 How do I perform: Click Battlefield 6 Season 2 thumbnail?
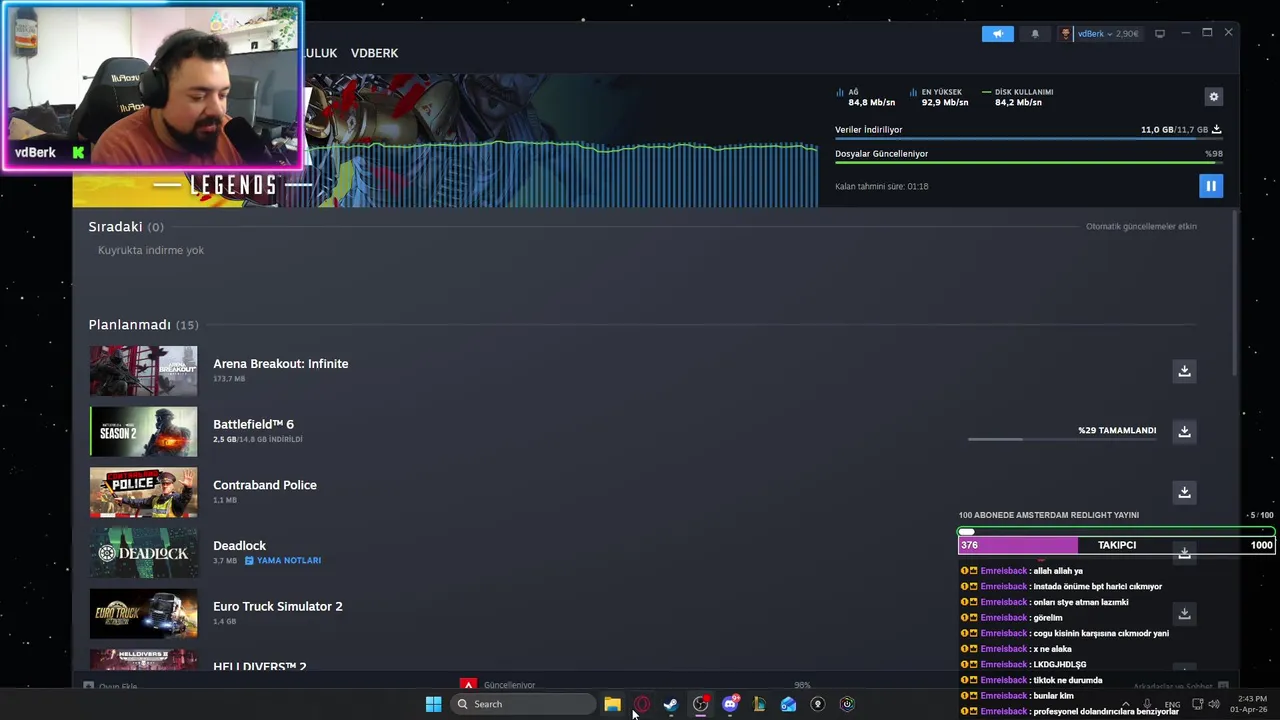pyautogui.click(x=144, y=432)
